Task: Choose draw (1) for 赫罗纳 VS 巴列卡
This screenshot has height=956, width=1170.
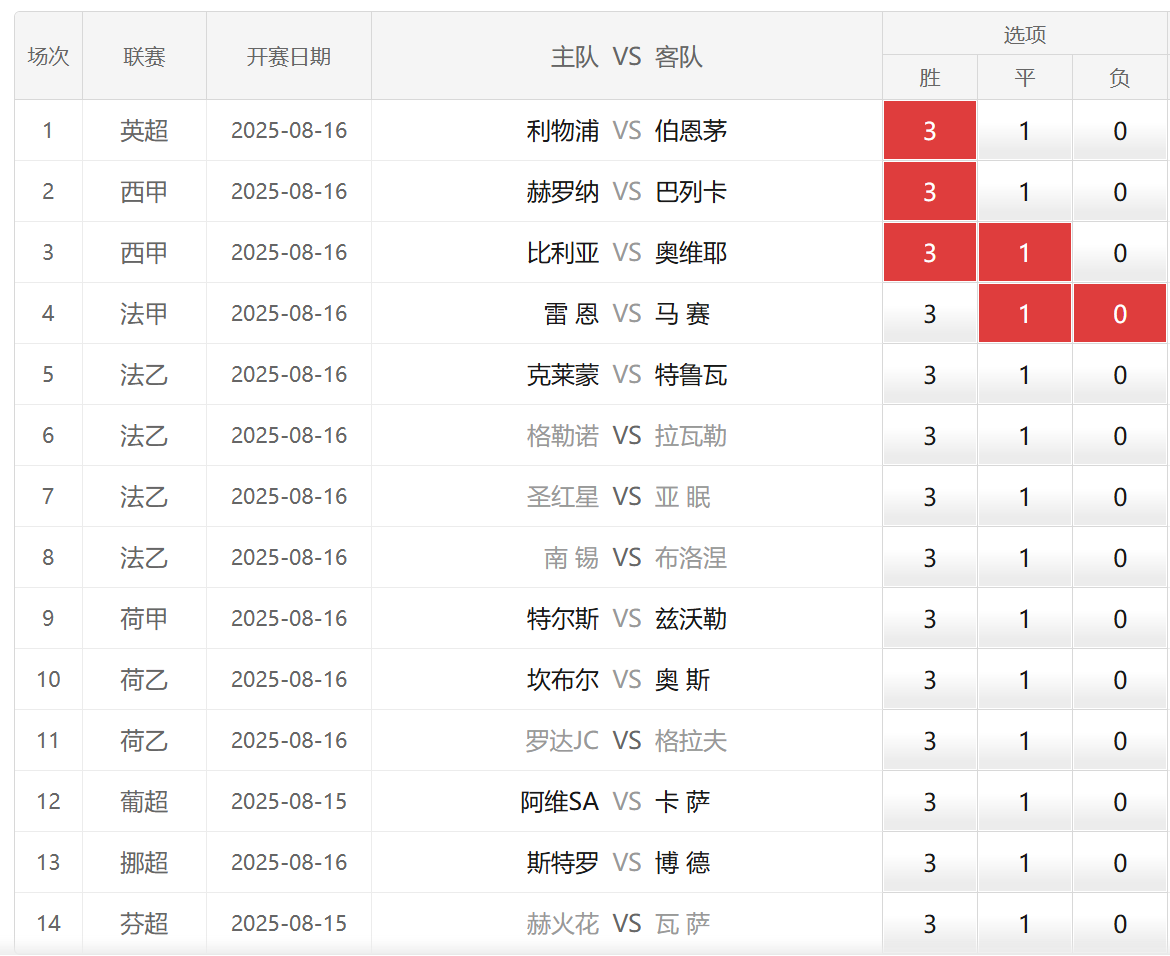Action: 1024,192
